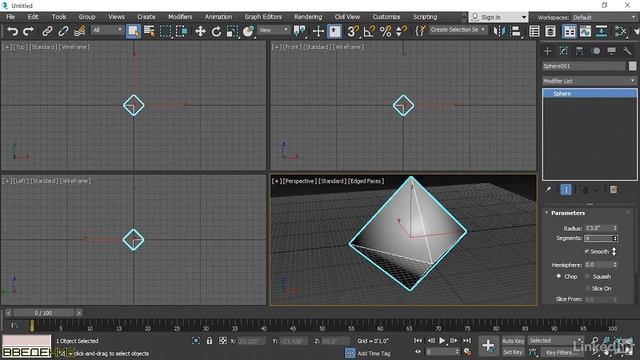This screenshot has width=640, height=360.
Task: Choose the Rectangular Selection Region icon
Action: (x=165, y=31)
